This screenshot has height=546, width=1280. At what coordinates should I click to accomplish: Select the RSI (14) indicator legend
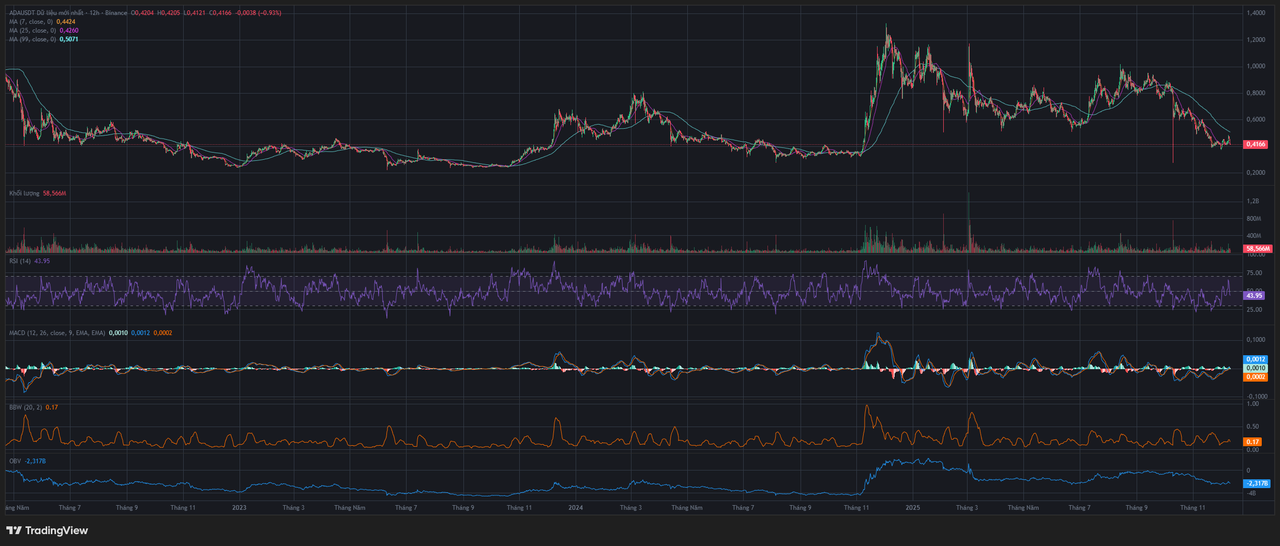(20, 261)
